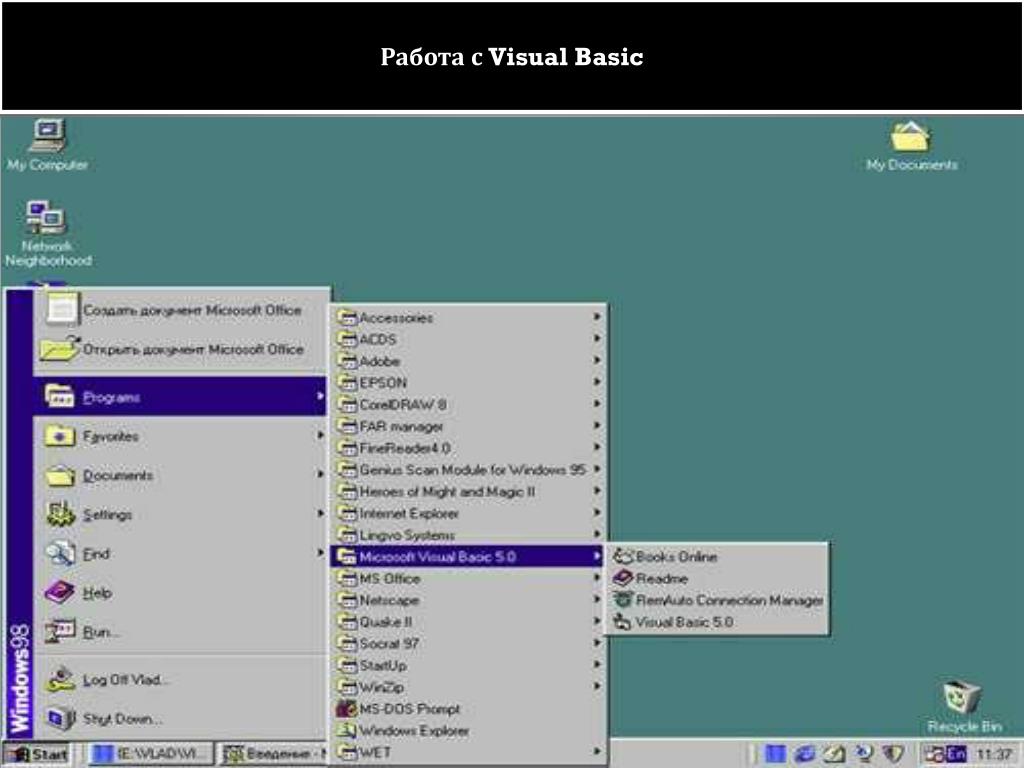Click the Start button

pos(39,755)
